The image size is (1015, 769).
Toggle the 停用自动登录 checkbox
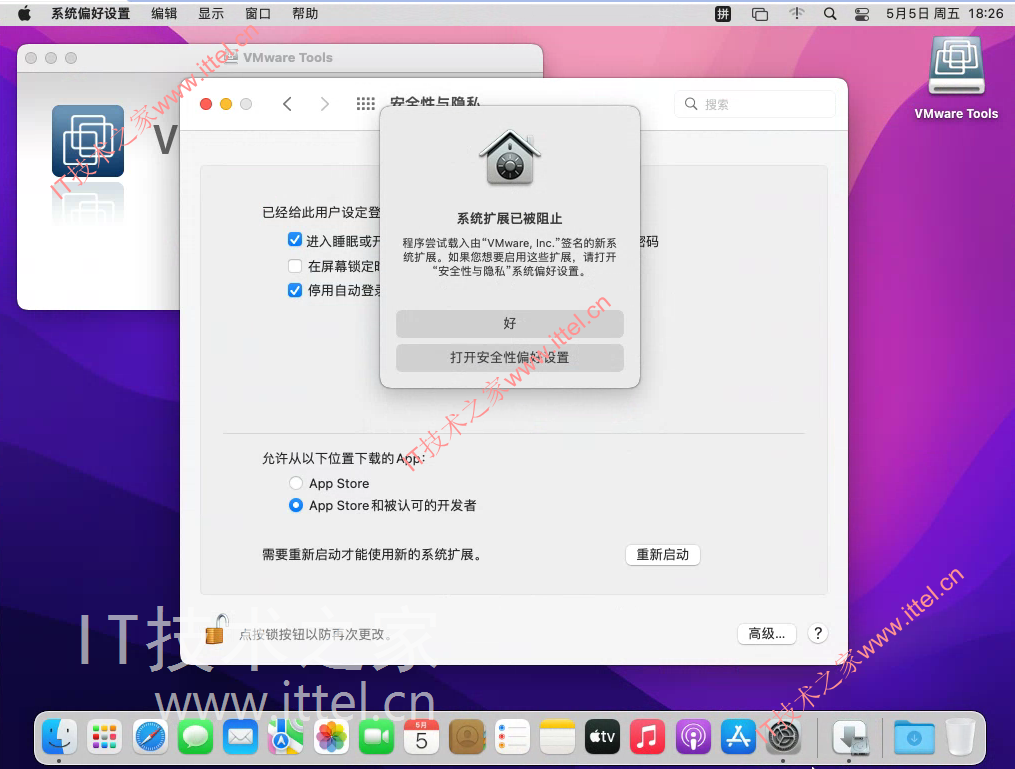click(x=295, y=290)
